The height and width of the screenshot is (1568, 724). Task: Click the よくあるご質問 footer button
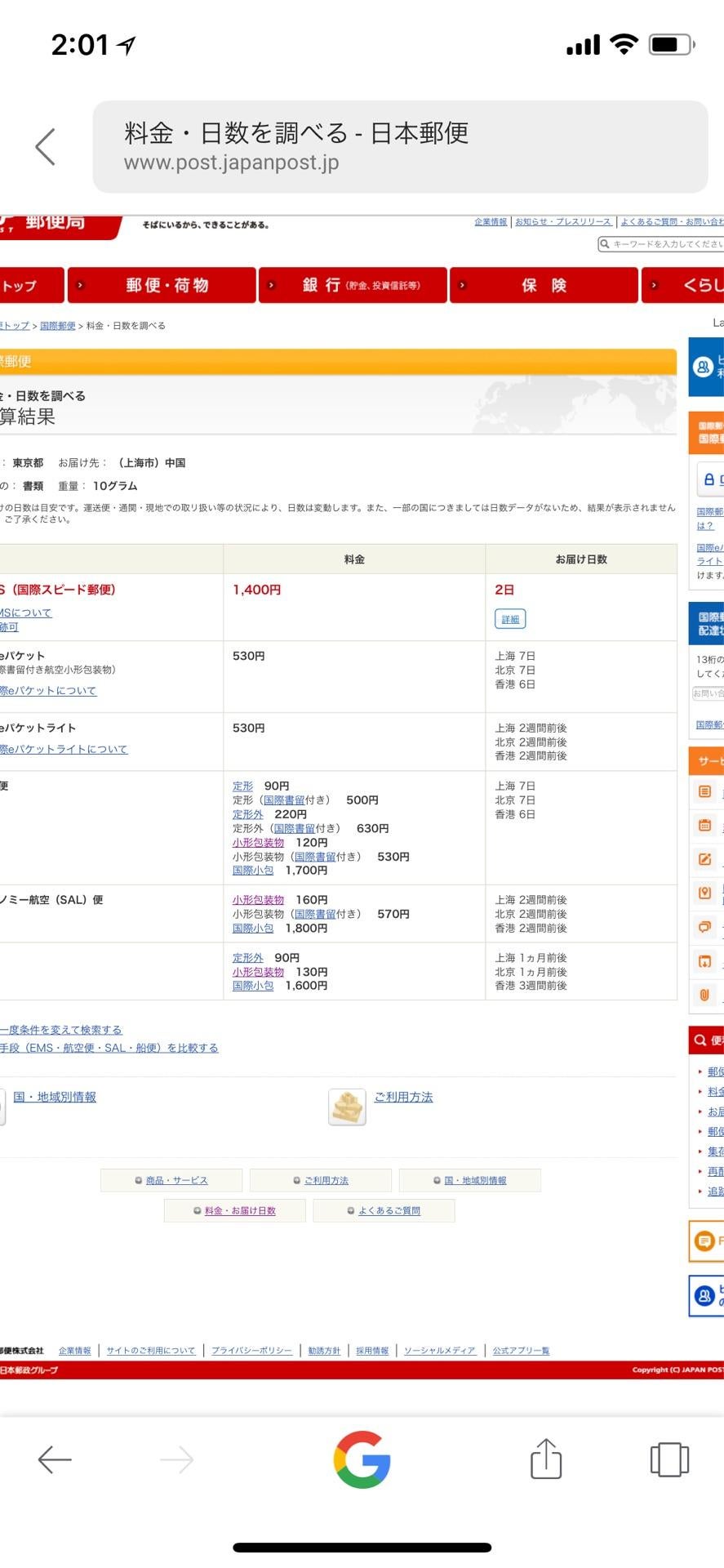[x=384, y=1211]
